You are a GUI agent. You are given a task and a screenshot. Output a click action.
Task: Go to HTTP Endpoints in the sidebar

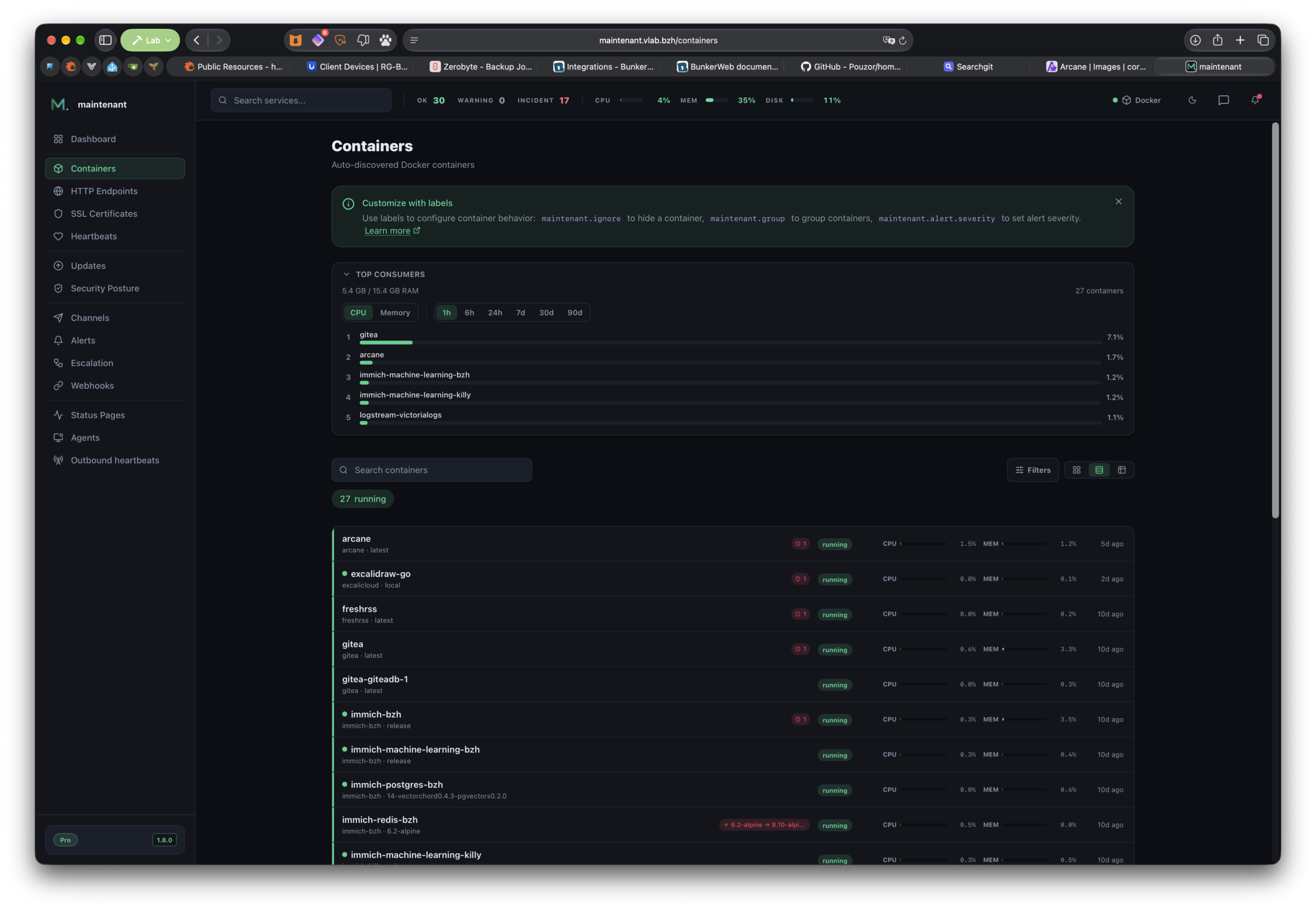[x=115, y=191]
